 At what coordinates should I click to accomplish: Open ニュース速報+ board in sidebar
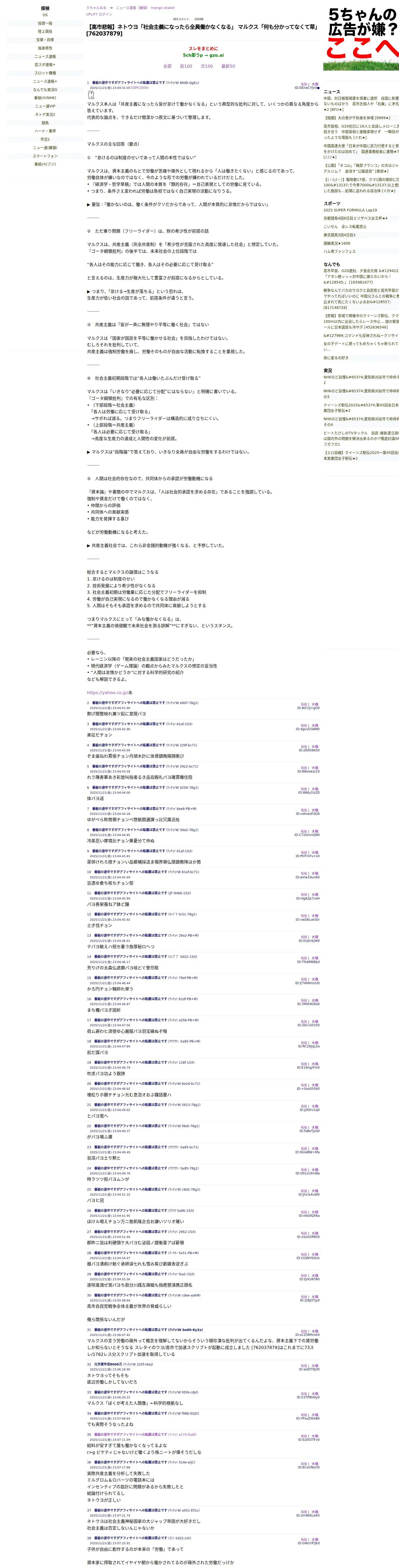[45, 82]
